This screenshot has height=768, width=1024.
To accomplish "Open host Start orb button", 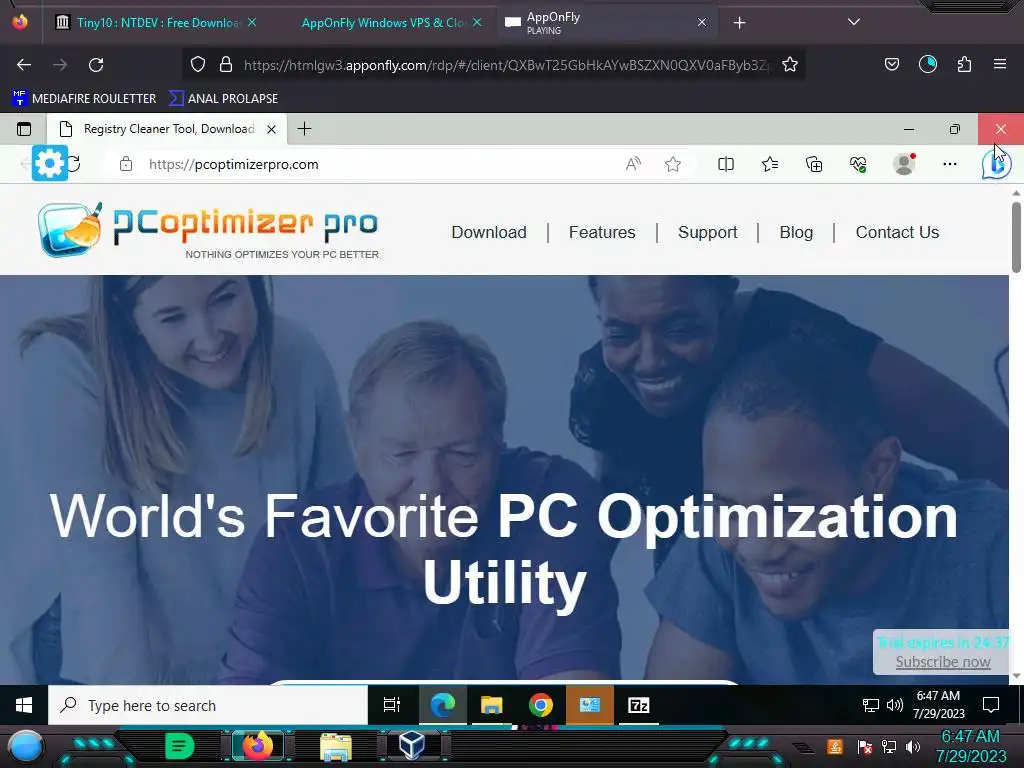I will (26, 746).
